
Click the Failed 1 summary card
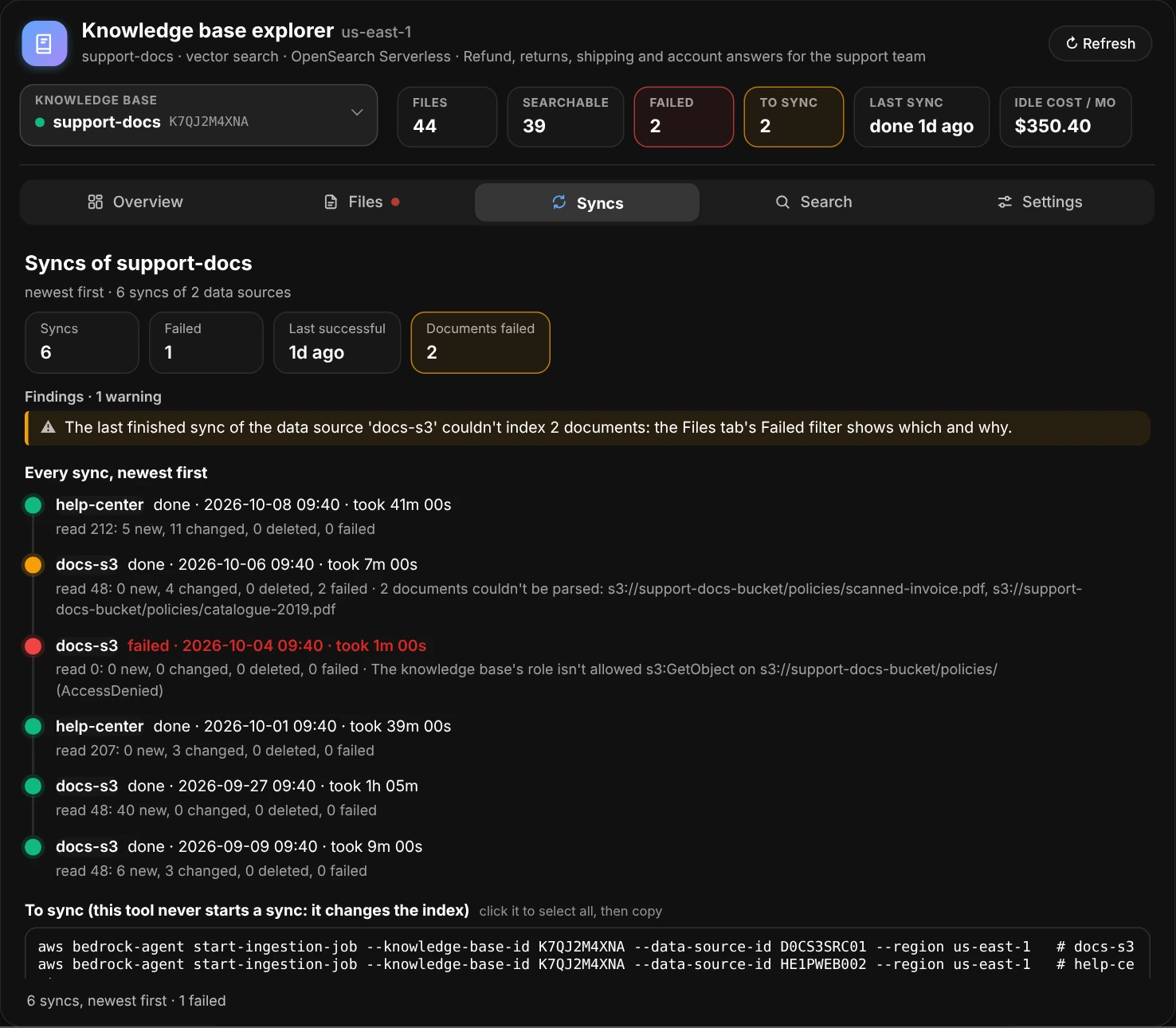[x=206, y=343]
